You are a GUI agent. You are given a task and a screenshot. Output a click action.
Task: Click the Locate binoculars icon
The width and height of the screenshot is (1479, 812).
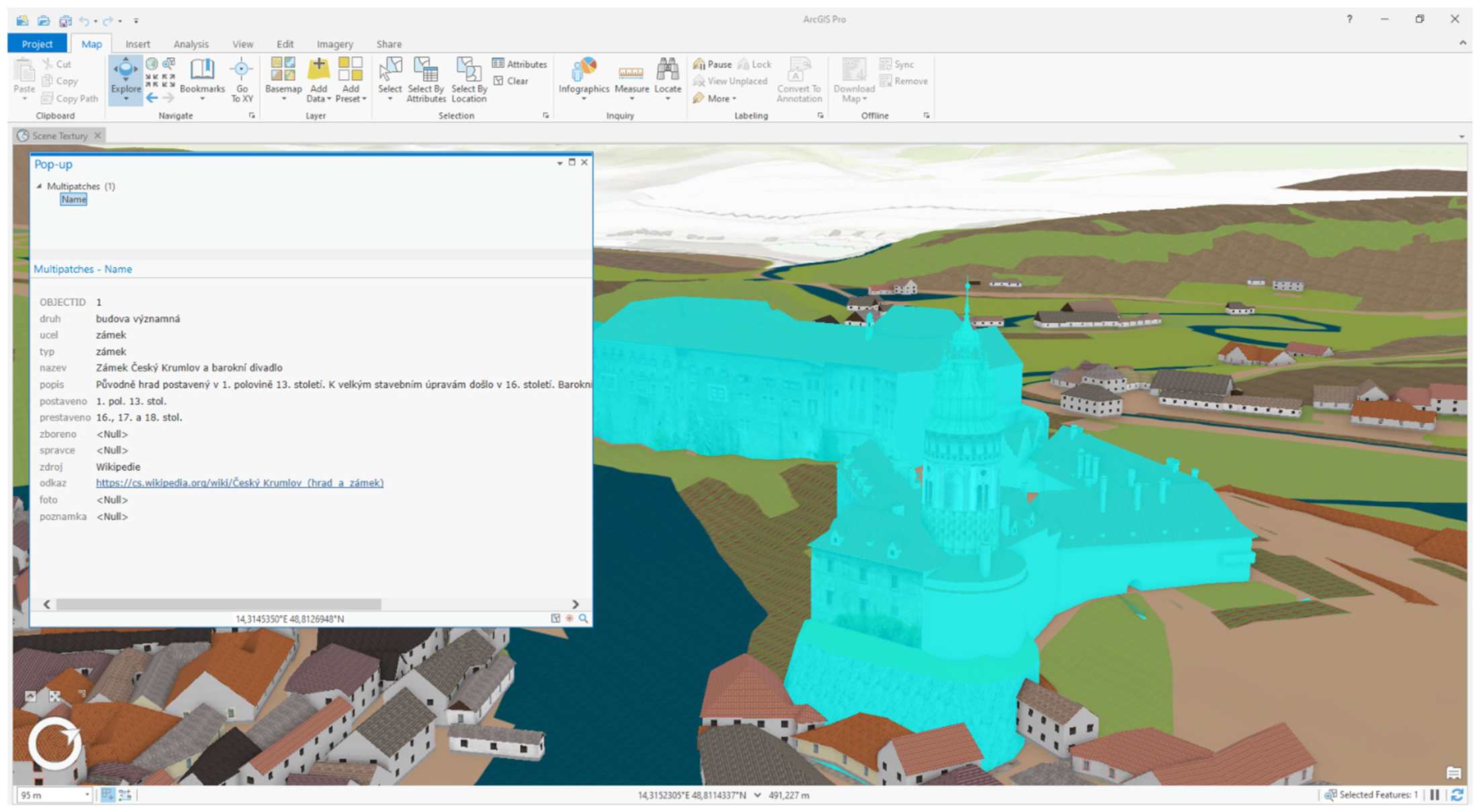point(667,71)
